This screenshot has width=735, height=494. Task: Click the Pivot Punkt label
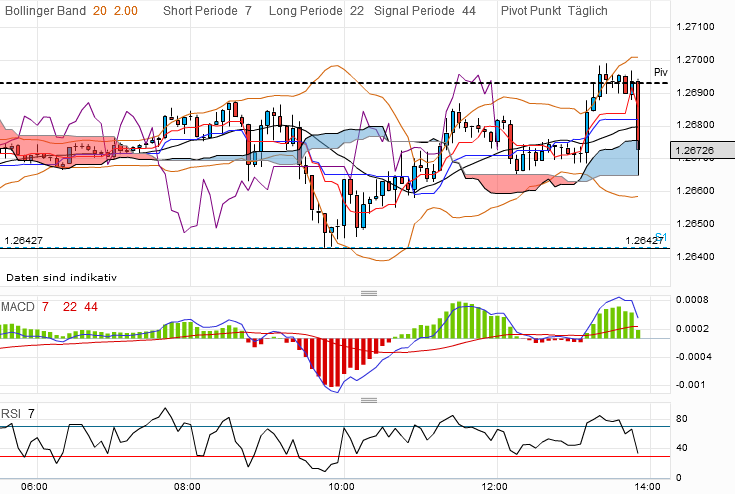pyautogui.click(x=531, y=11)
